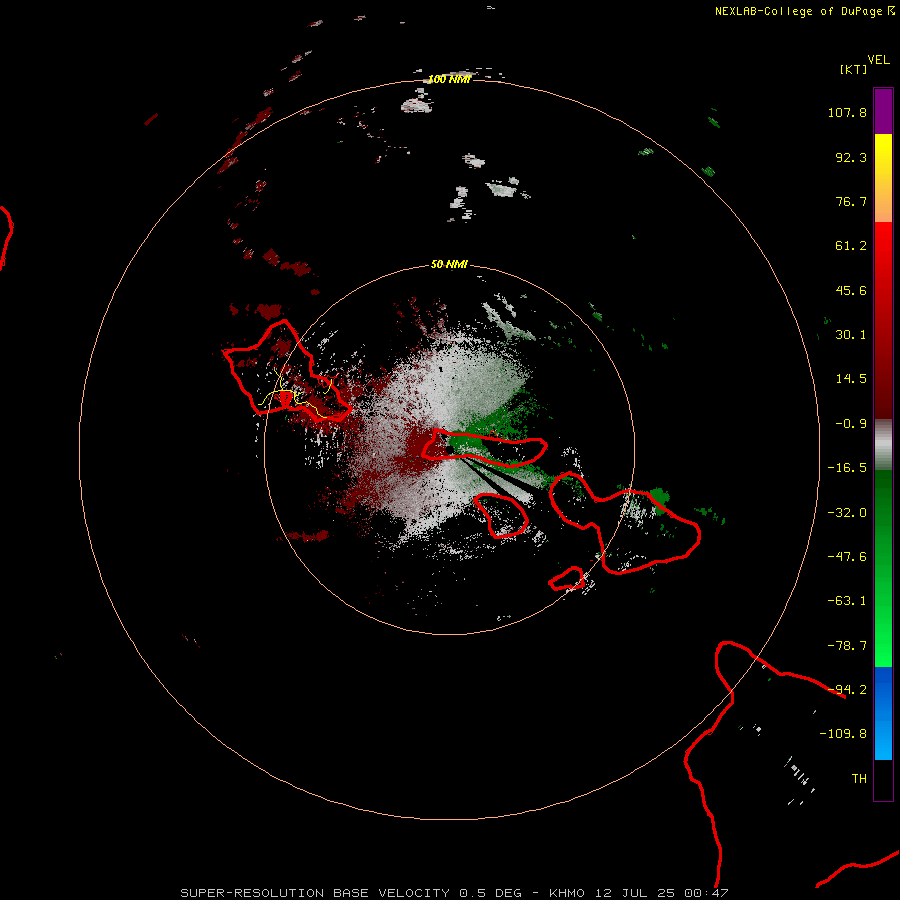Image resolution: width=900 pixels, height=900 pixels.
Task: Click the -0.9 velocity scale value
Action: 851,424
